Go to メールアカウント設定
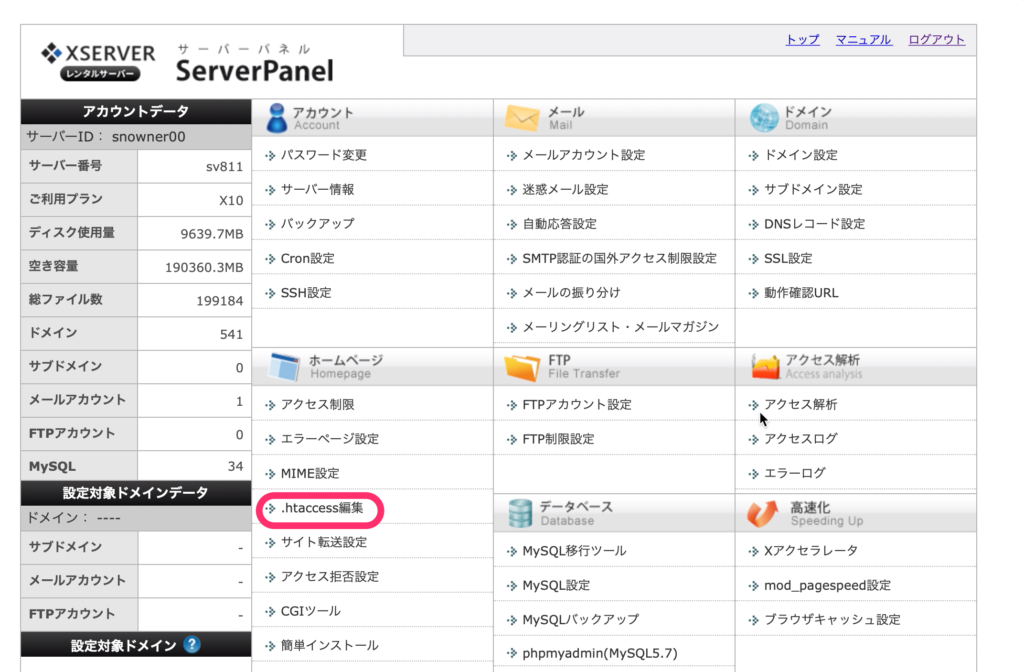Viewport: 1024px width, 672px height. tap(583, 155)
